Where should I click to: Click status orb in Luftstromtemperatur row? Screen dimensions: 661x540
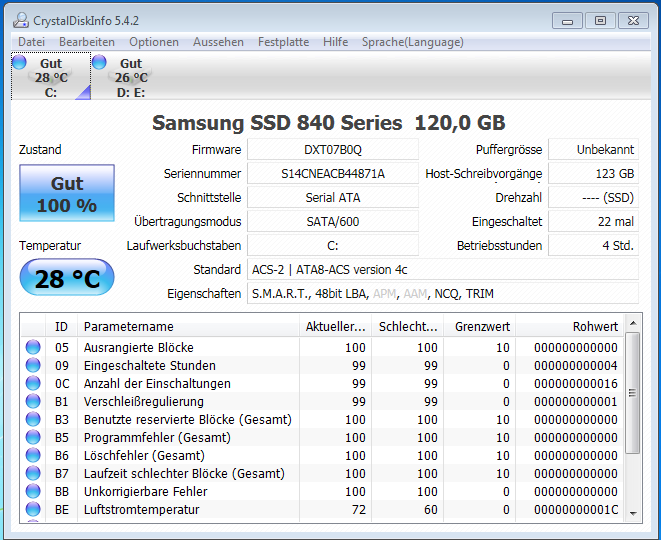click(x=33, y=509)
